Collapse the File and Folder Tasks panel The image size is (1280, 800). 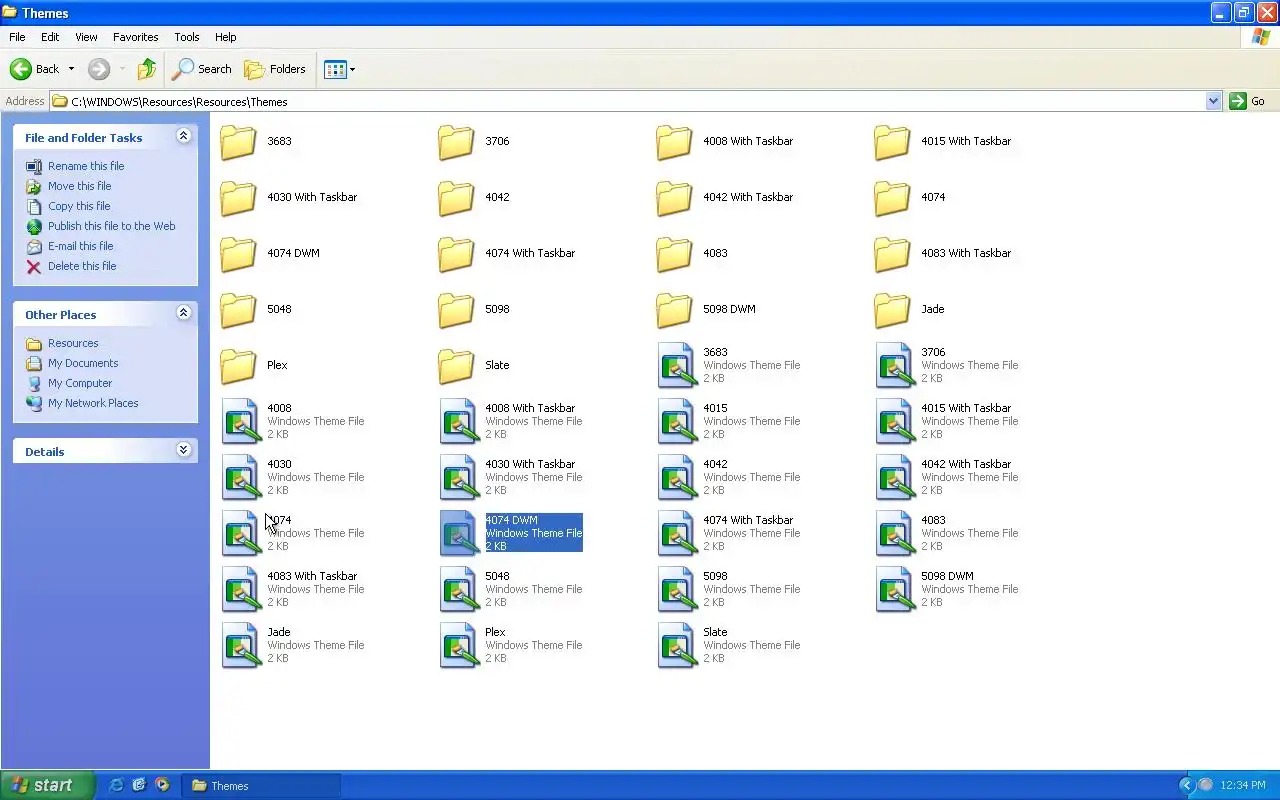183,136
